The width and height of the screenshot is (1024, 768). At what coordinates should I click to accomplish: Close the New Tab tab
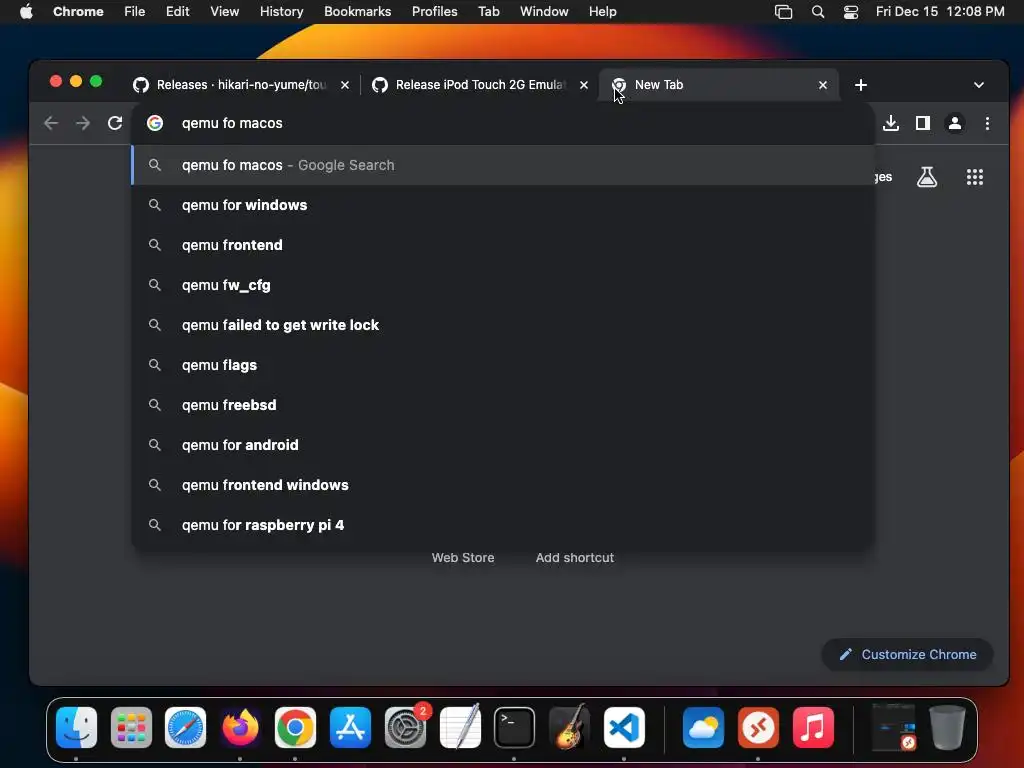tap(823, 85)
